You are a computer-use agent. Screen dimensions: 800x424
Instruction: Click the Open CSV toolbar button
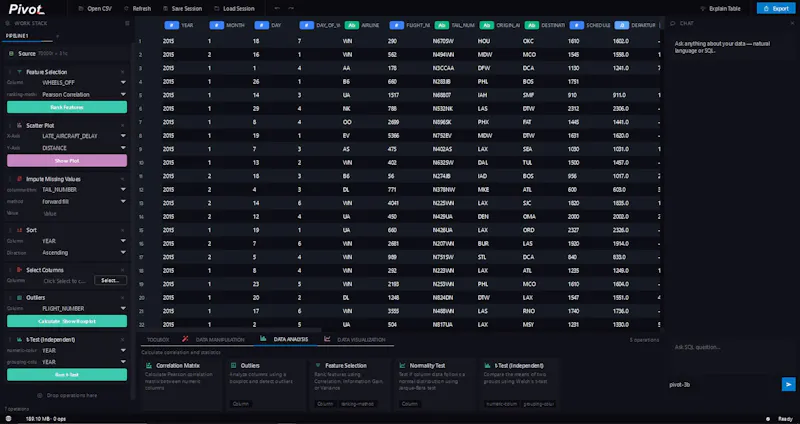pos(95,9)
